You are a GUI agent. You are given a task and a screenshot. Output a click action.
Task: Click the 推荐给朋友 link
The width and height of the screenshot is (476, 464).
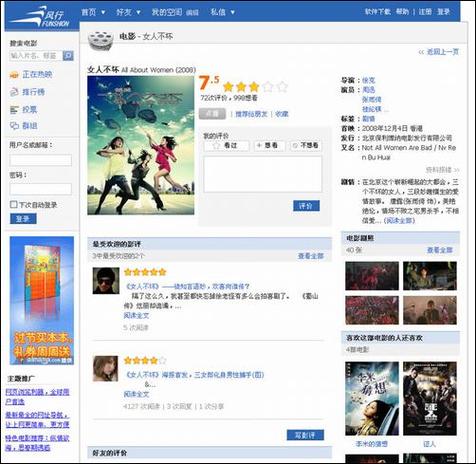[x=251, y=114]
